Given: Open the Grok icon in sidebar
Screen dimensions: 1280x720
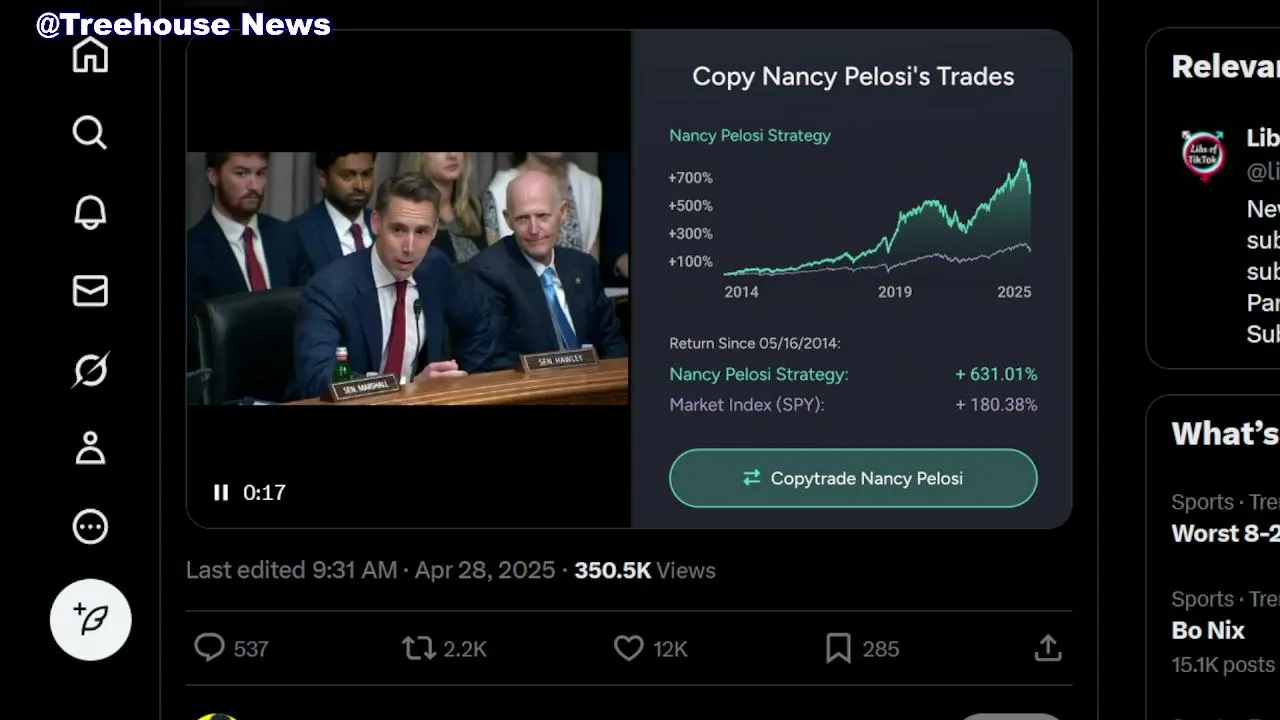Looking at the screenshot, I should tap(90, 370).
